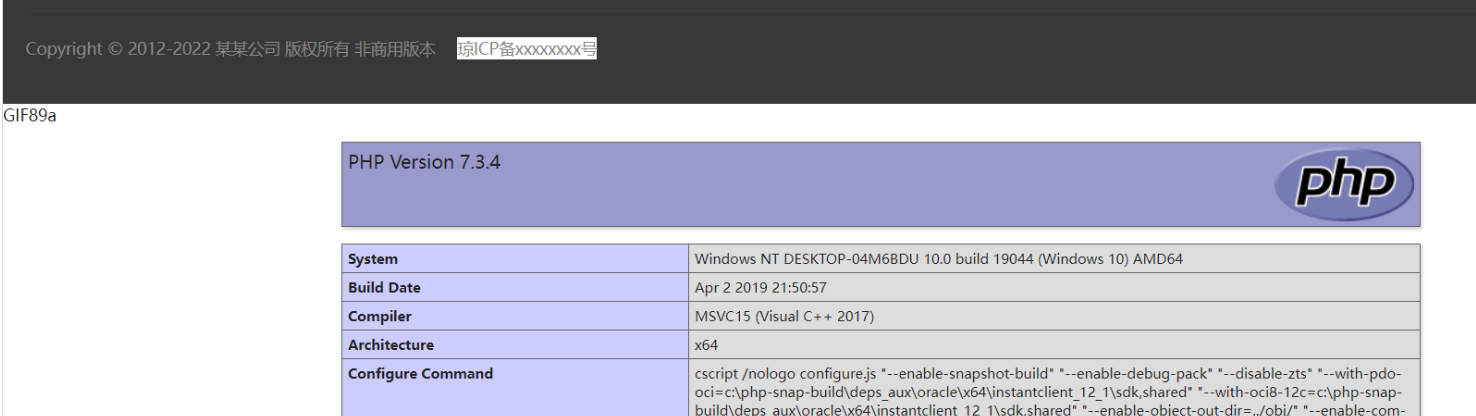Screen dimensions: 1476x416
Task: Select the Build Date row label
Action: [x=384, y=288]
